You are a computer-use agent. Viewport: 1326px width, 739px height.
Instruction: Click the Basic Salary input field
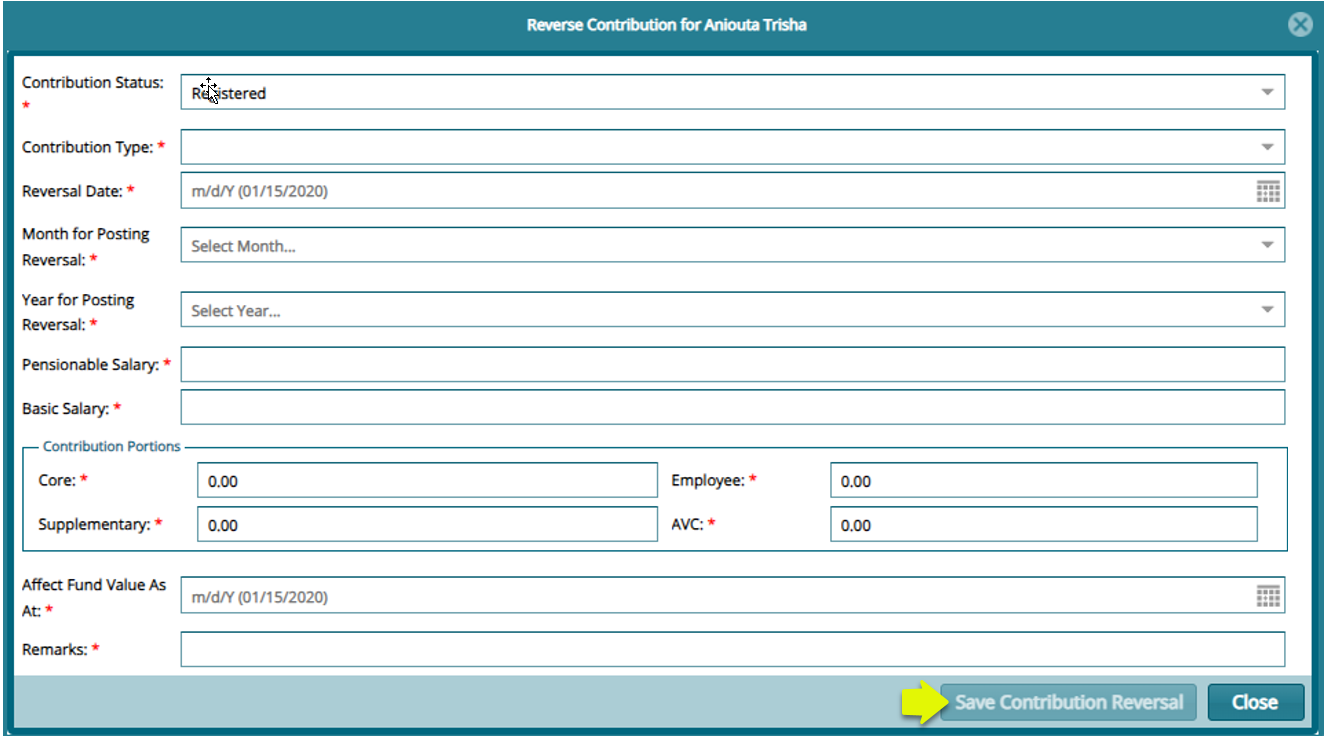[x=732, y=408]
